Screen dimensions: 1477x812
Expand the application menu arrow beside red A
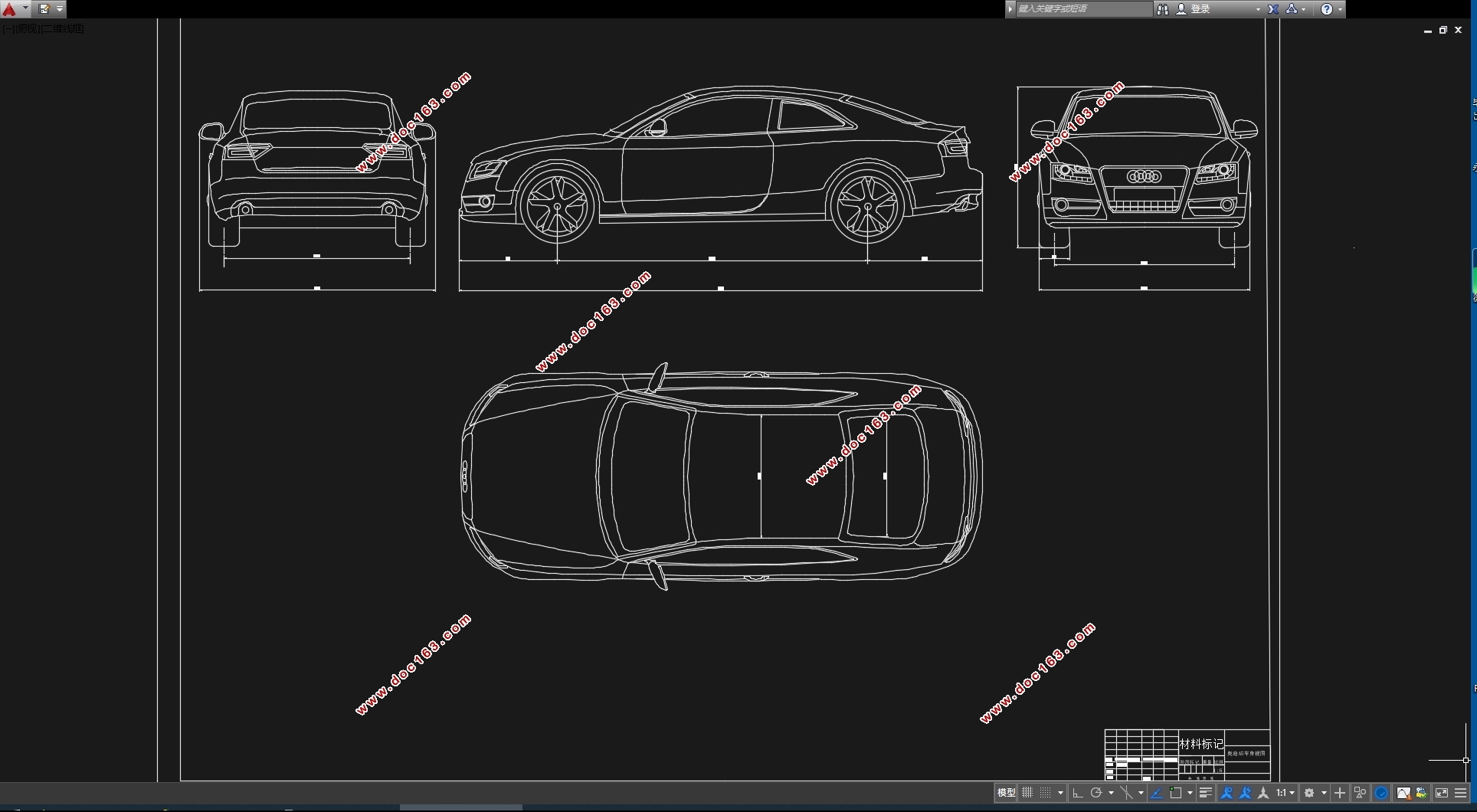coord(25,9)
